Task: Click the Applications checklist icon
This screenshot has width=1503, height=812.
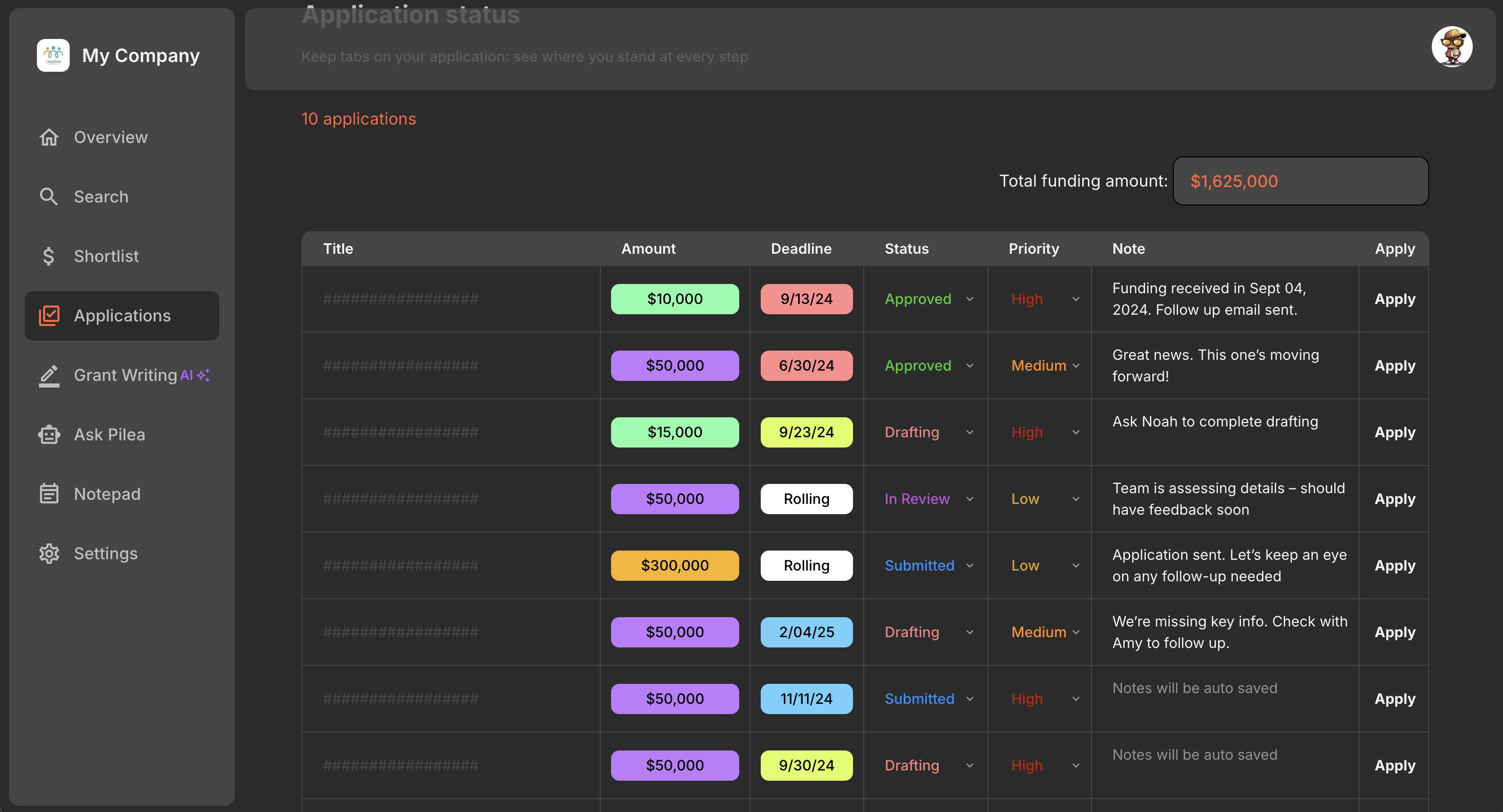Action: coord(49,316)
